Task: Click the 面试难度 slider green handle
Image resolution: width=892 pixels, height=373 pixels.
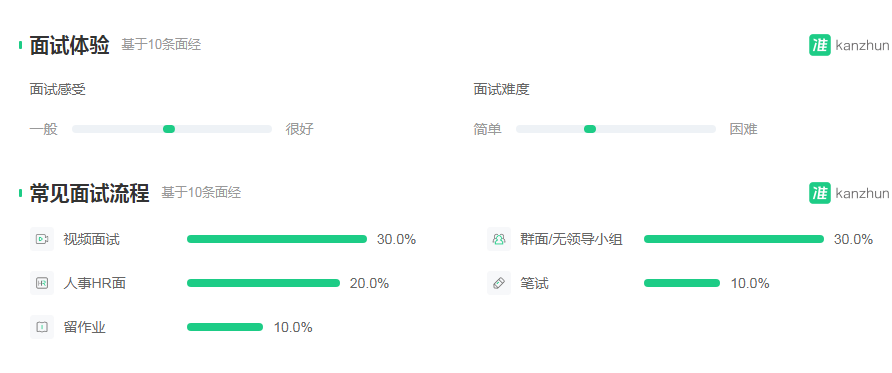Action: (x=590, y=129)
